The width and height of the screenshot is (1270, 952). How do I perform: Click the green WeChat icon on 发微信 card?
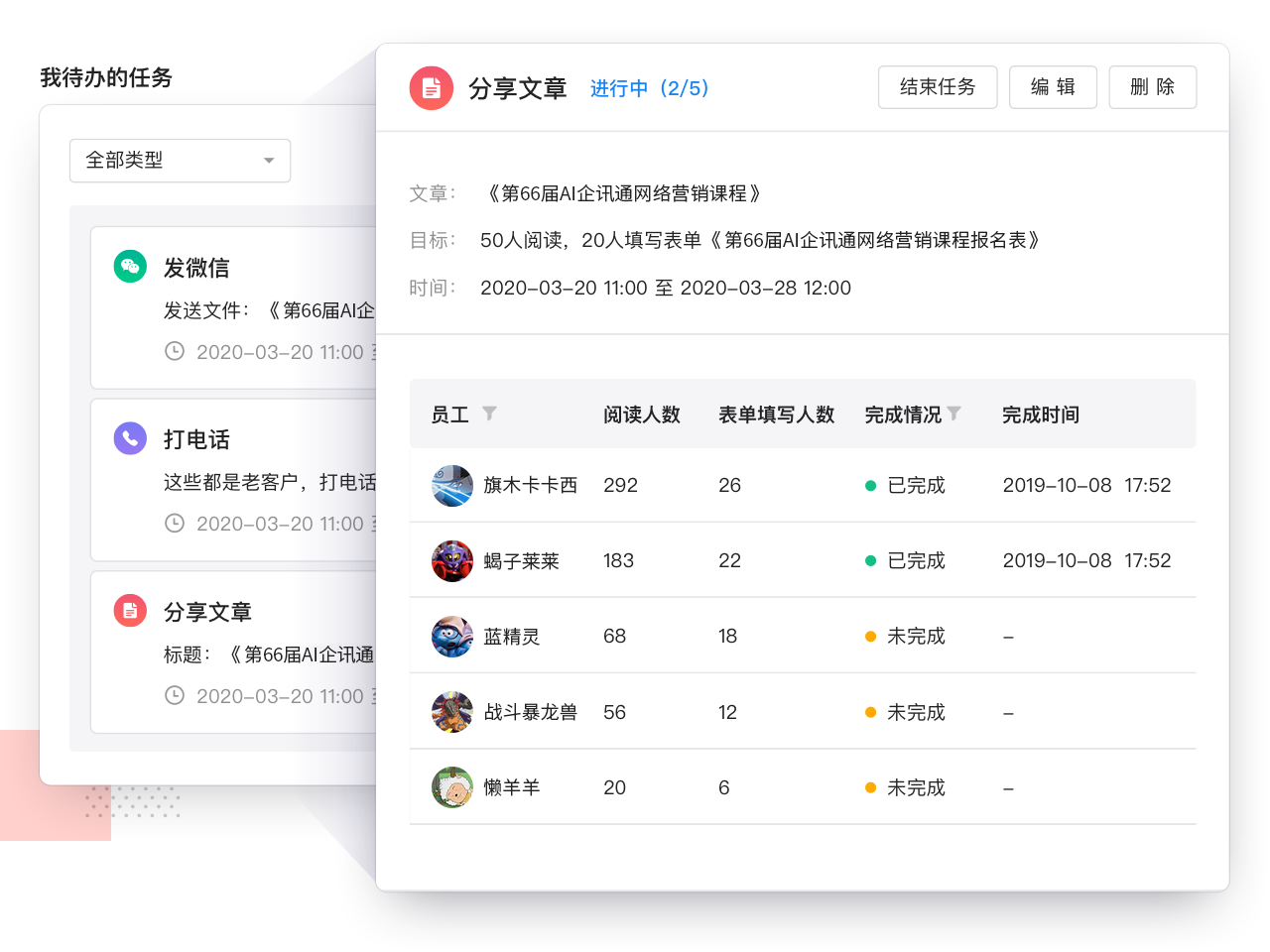(130, 266)
